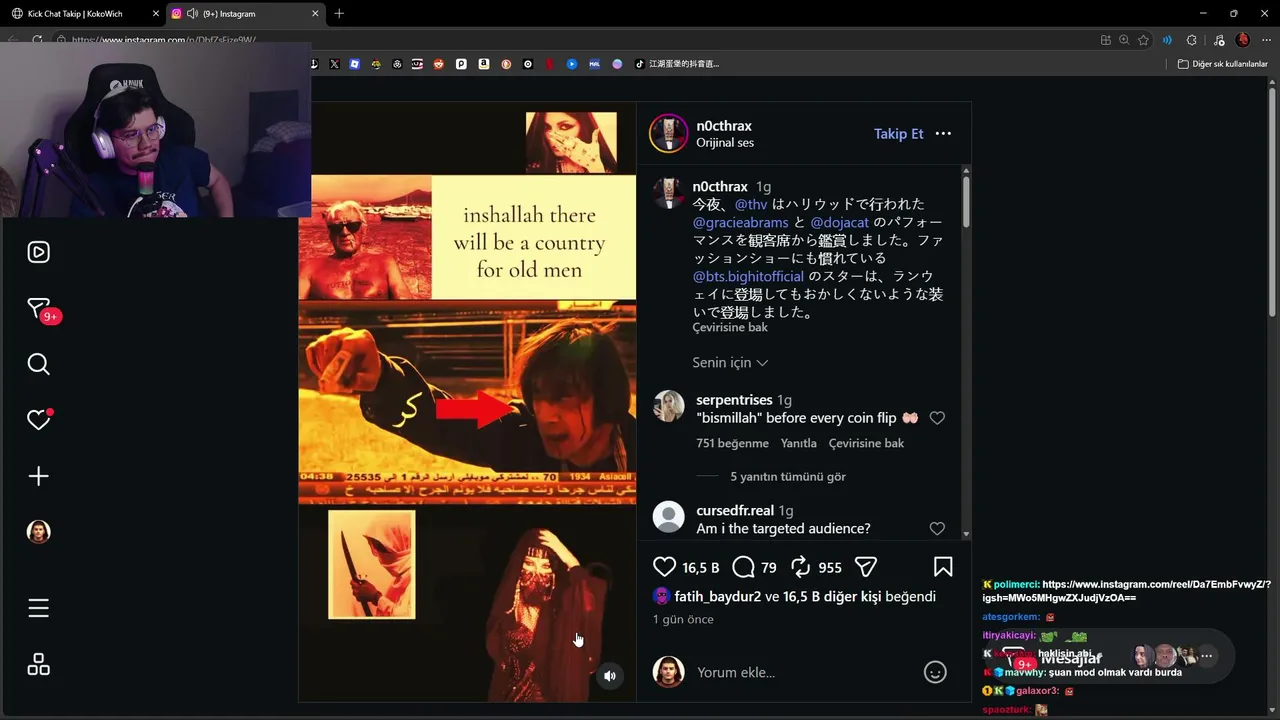Create a new post with plus icon
Screen dimensions: 1280x720
point(38,476)
